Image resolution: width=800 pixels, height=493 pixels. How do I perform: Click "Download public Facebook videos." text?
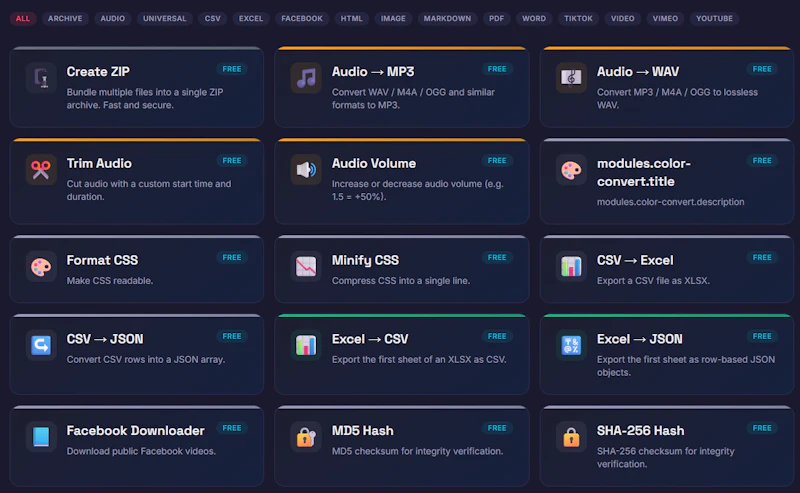tap(141, 451)
